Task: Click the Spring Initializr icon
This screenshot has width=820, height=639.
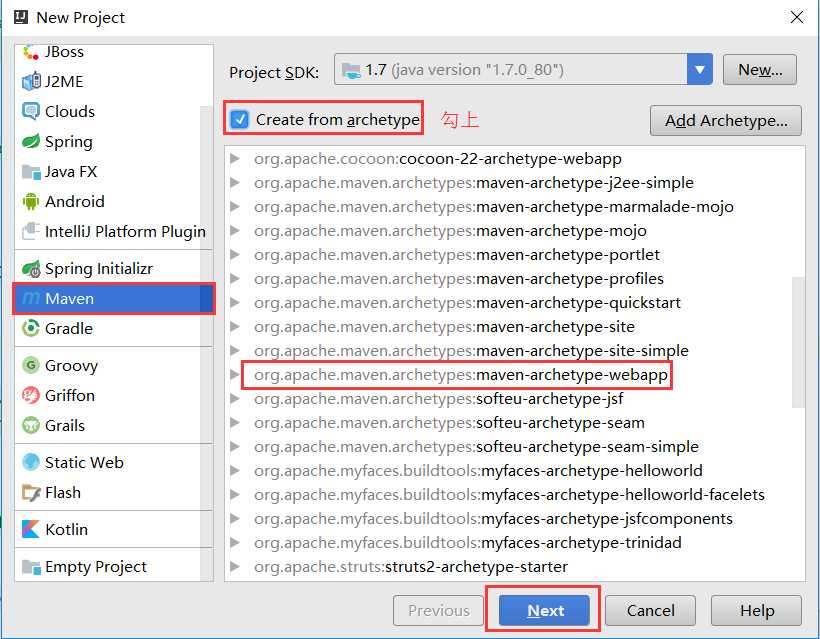Action: [x=31, y=268]
